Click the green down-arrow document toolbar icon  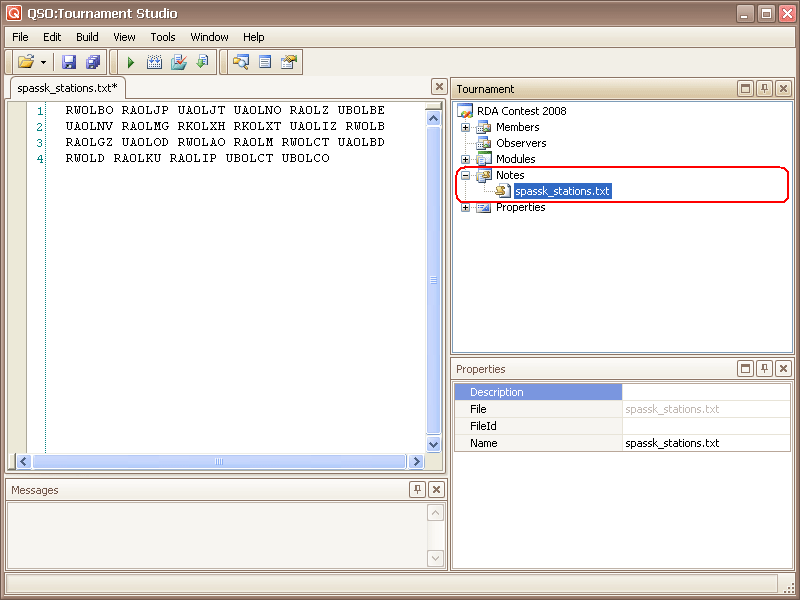203,62
